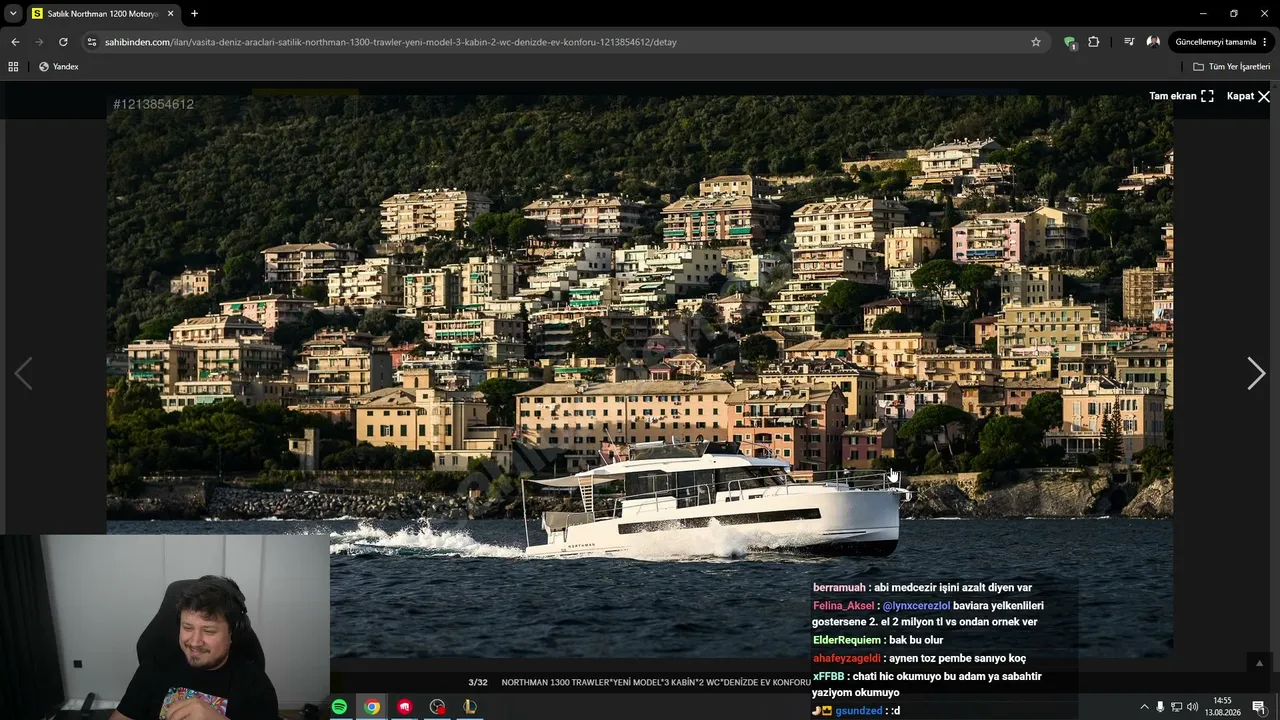View site information for sahibinden.com
This screenshot has height=720, width=1280.
(92, 42)
